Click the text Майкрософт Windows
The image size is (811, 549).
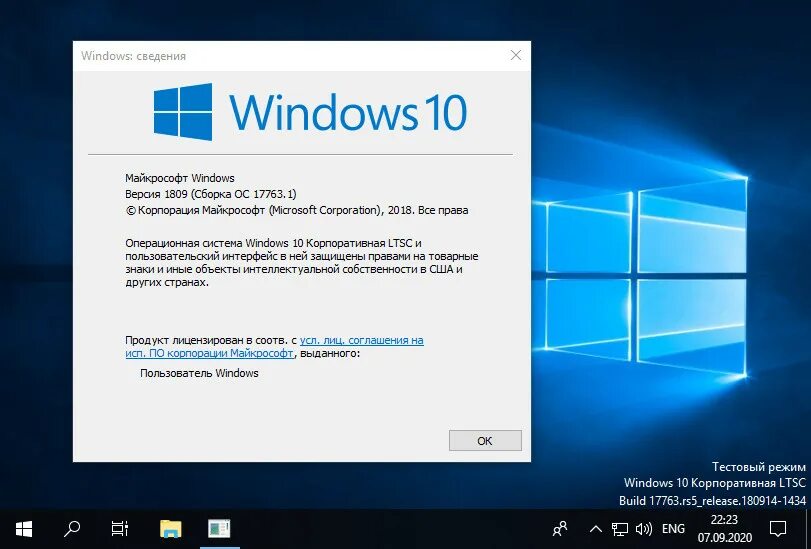(179, 178)
